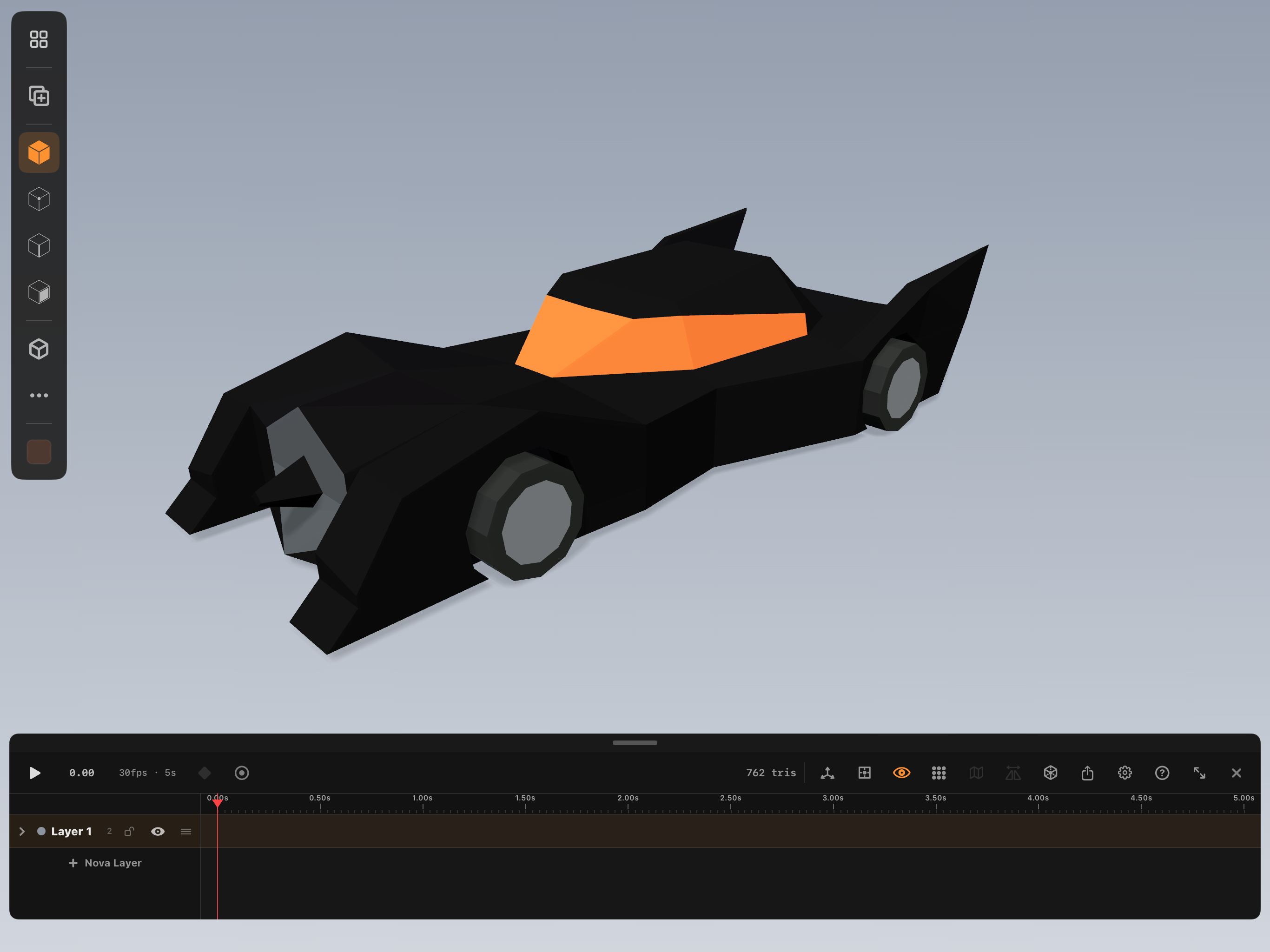Click the bold outlined box icon in sidebar
This screenshot has width=1270, height=952.
(39, 349)
